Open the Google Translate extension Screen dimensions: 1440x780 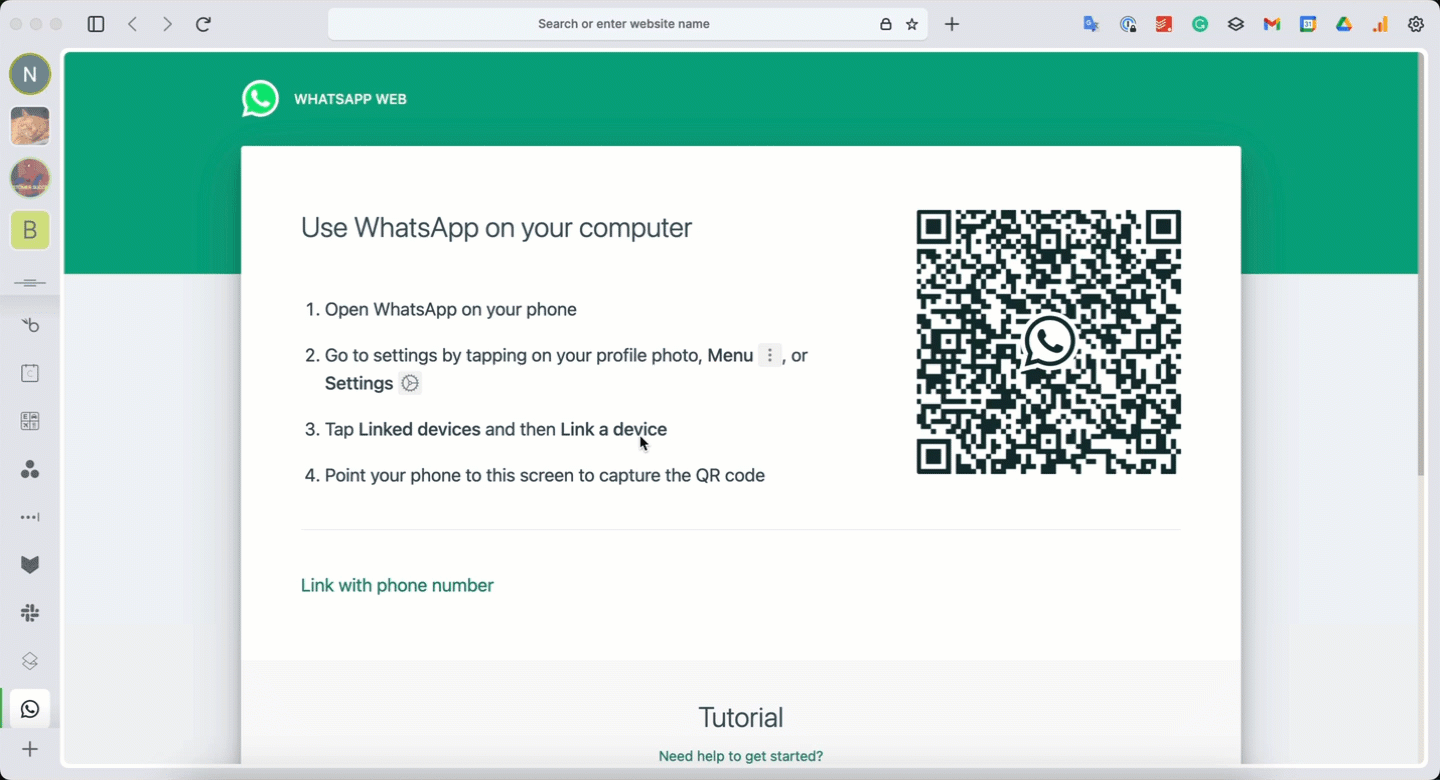tap(1091, 24)
